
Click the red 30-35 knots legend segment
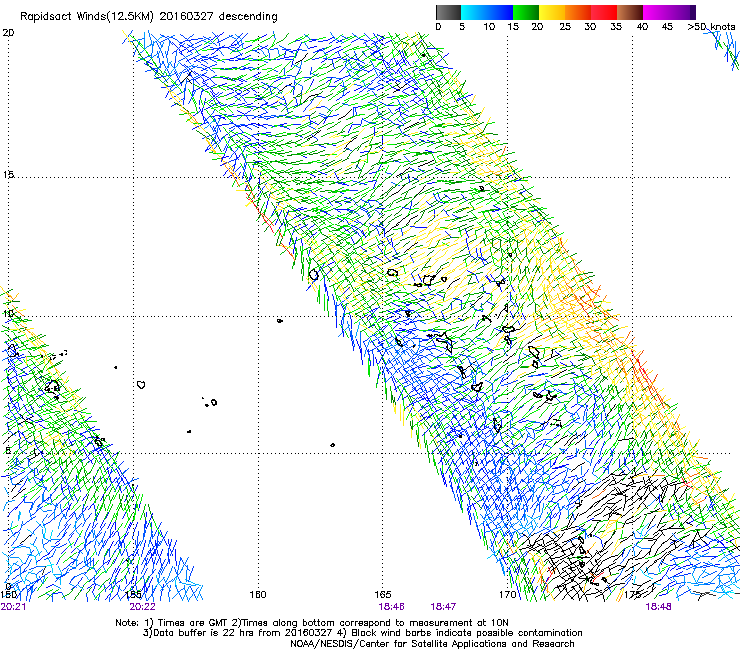604,12
